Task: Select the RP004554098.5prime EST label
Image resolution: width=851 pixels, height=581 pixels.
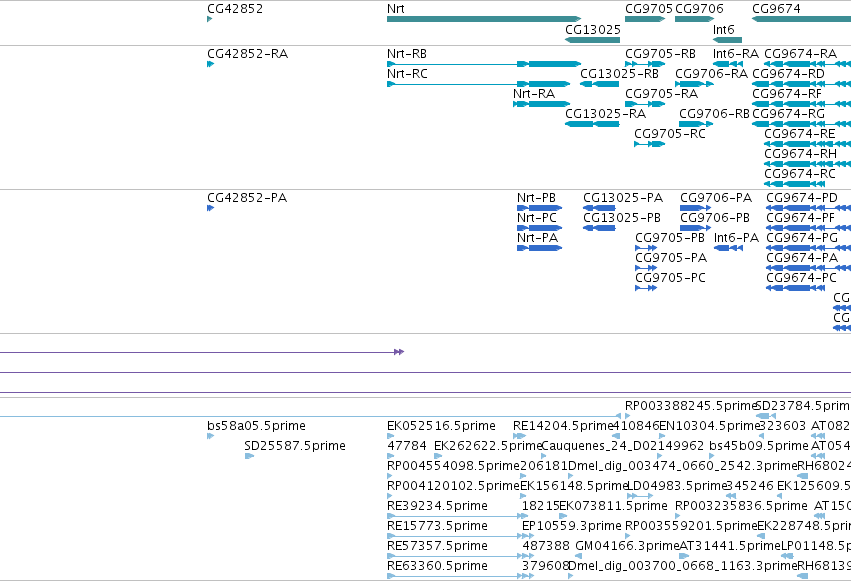Action: pyautogui.click(x=453, y=466)
